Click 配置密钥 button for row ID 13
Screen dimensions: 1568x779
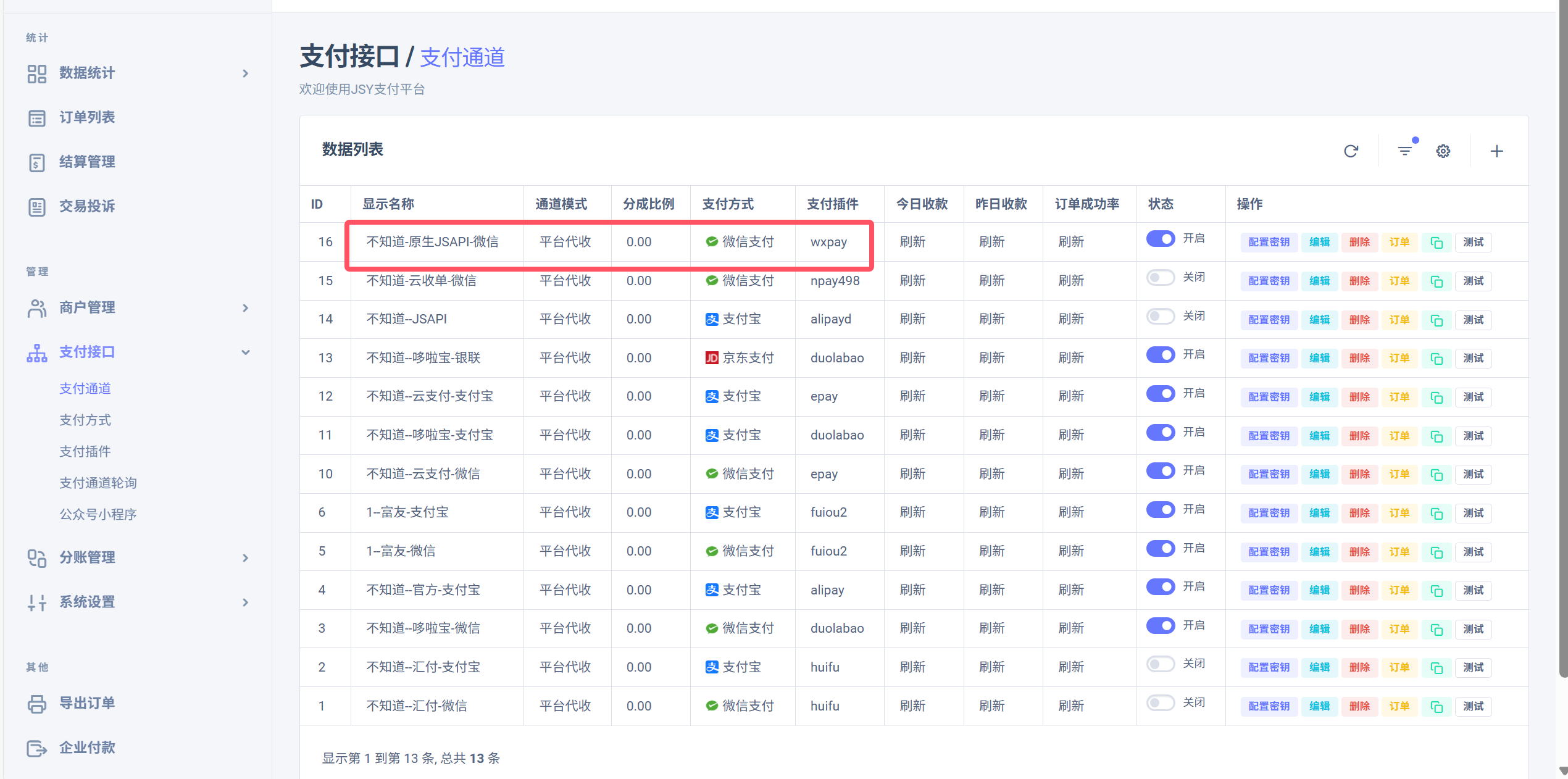click(1269, 359)
